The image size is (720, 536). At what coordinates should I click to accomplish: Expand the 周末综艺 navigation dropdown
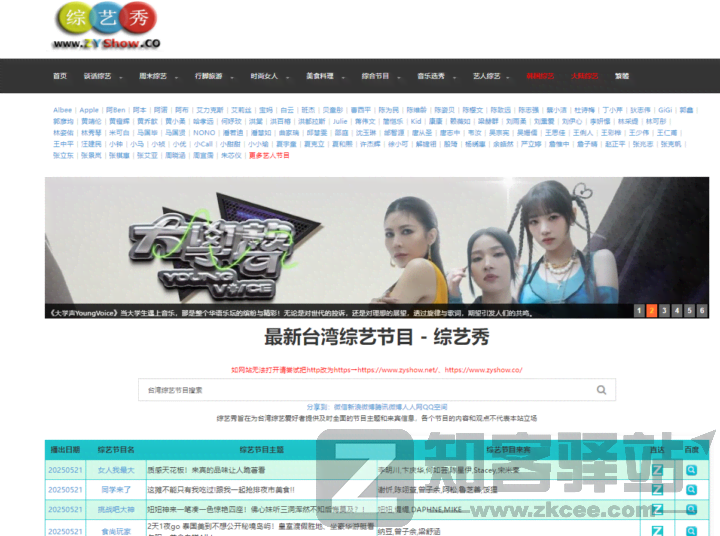click(x=155, y=76)
